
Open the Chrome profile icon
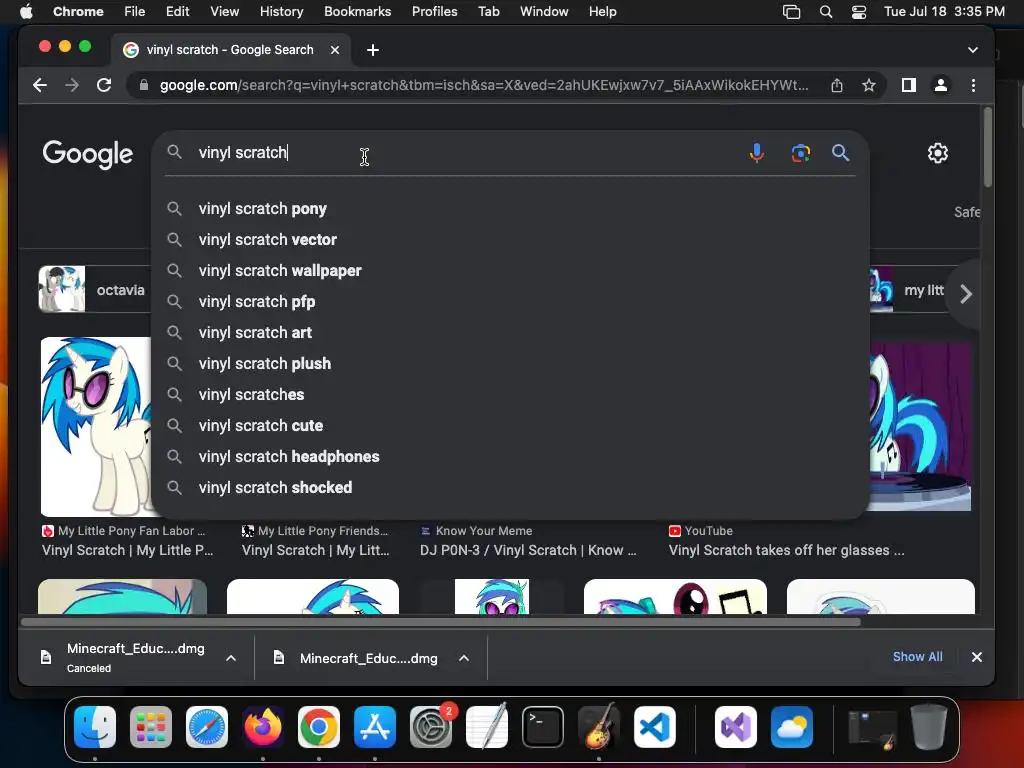coord(940,85)
